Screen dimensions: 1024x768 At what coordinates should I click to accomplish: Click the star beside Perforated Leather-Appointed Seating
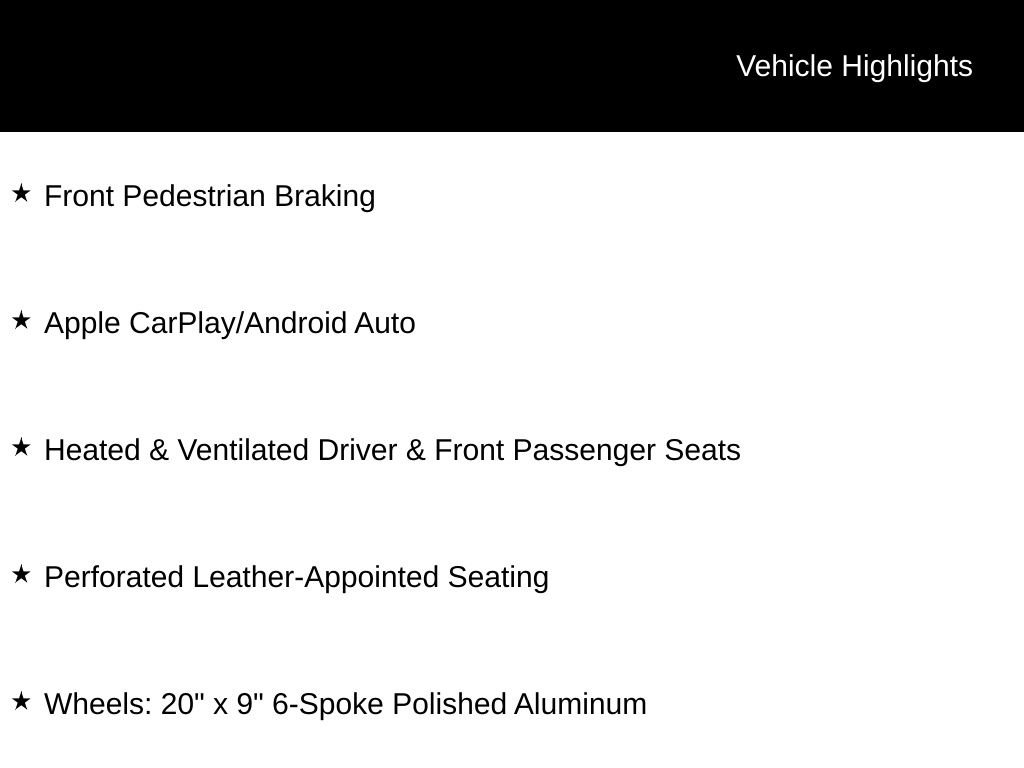tap(21, 574)
